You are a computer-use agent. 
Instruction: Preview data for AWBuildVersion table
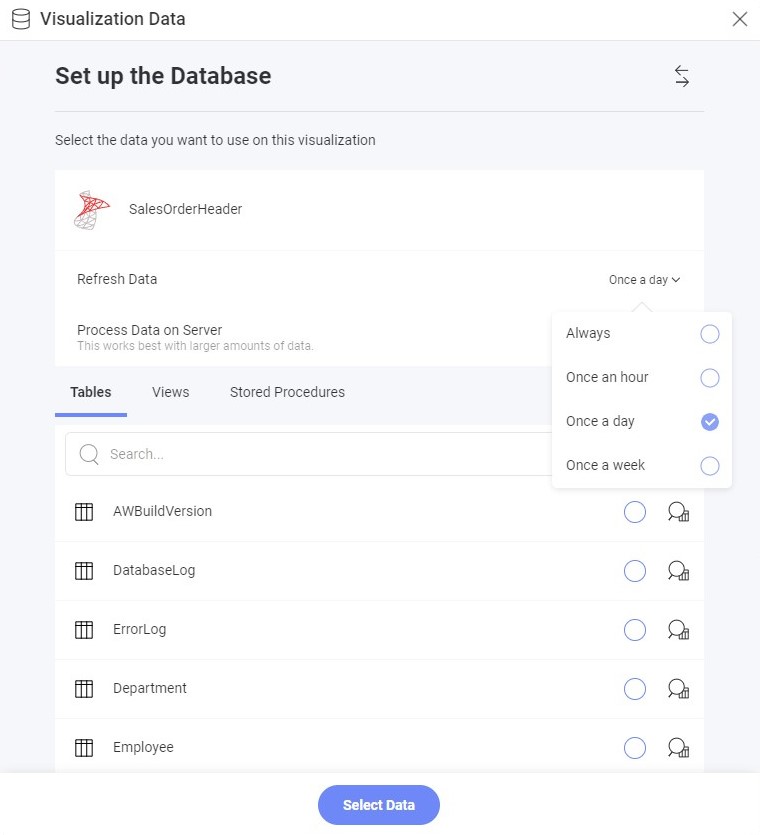pyautogui.click(x=678, y=512)
